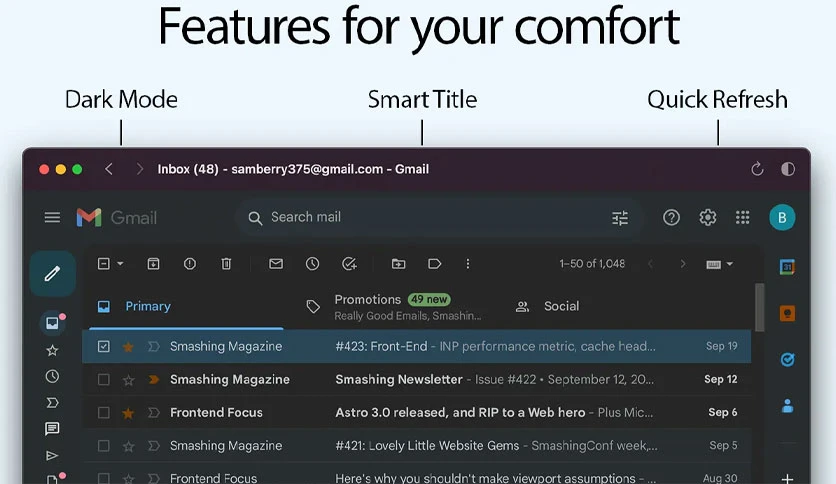Open the Google apps grid
The height and width of the screenshot is (484, 836).
click(743, 217)
